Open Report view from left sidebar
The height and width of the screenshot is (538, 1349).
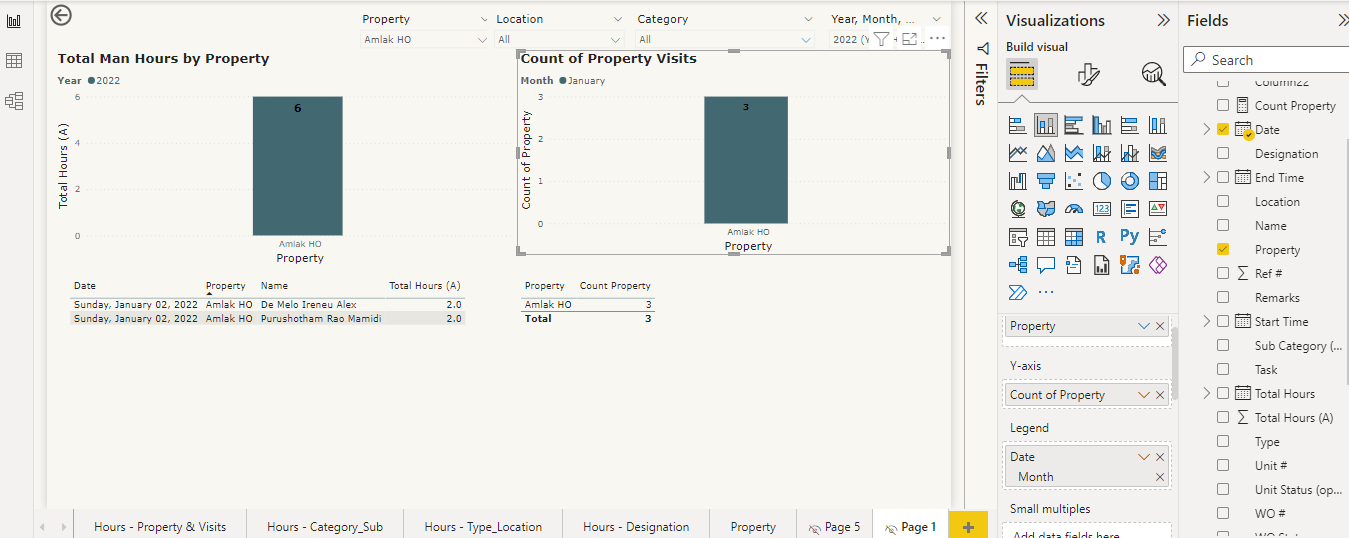(x=14, y=21)
